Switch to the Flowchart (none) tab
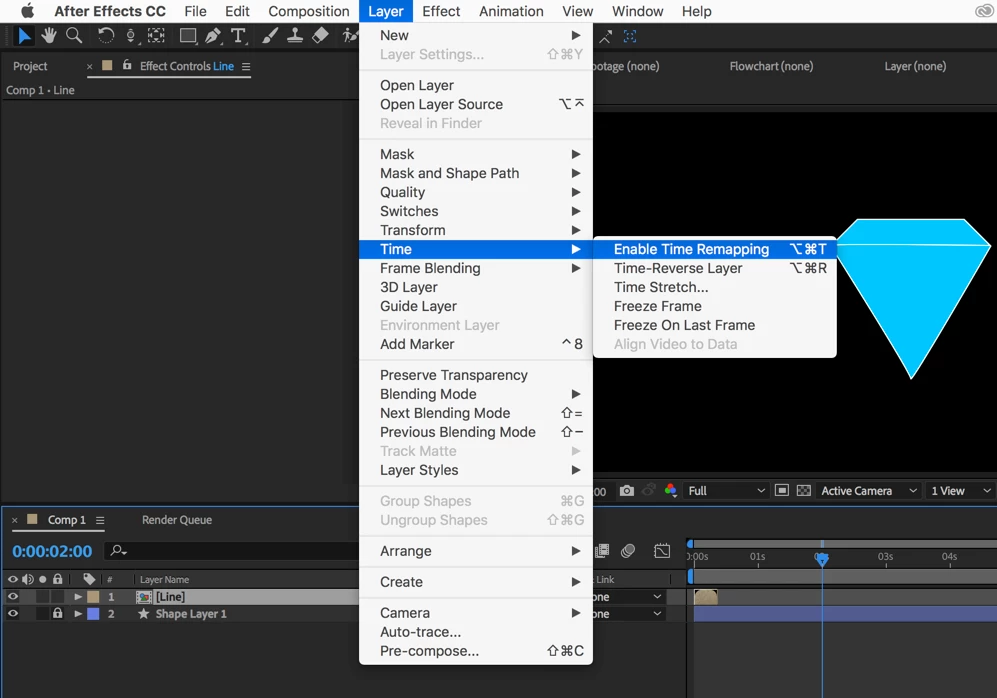The image size is (997, 698). tap(771, 66)
